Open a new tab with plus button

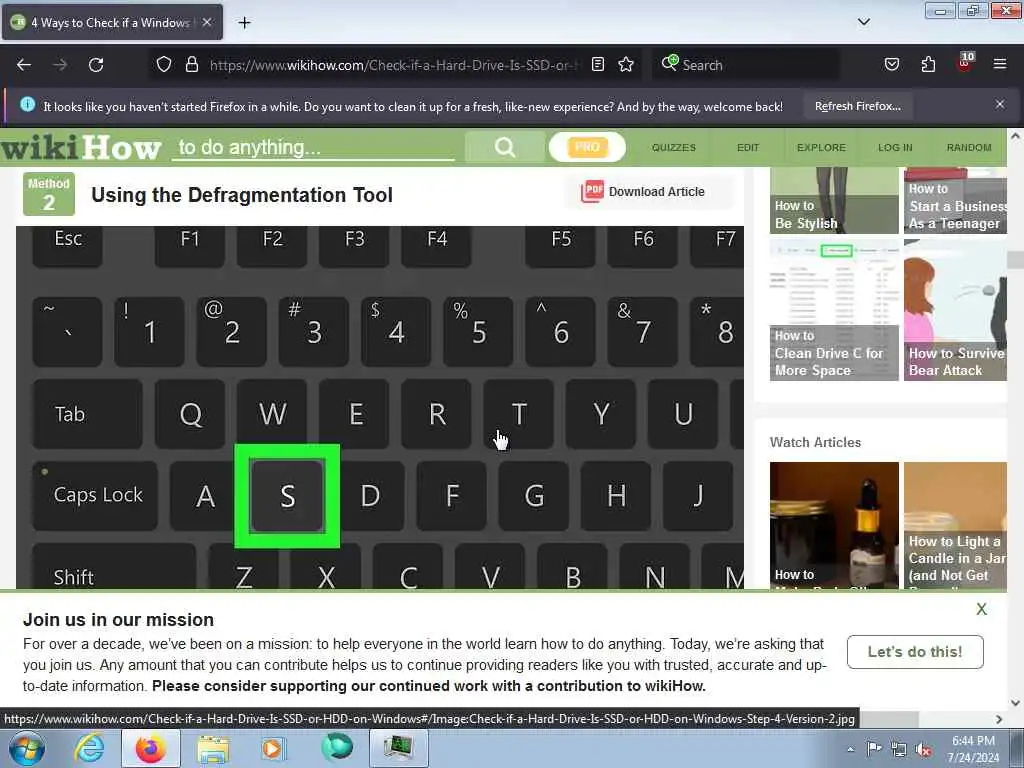[x=244, y=23]
